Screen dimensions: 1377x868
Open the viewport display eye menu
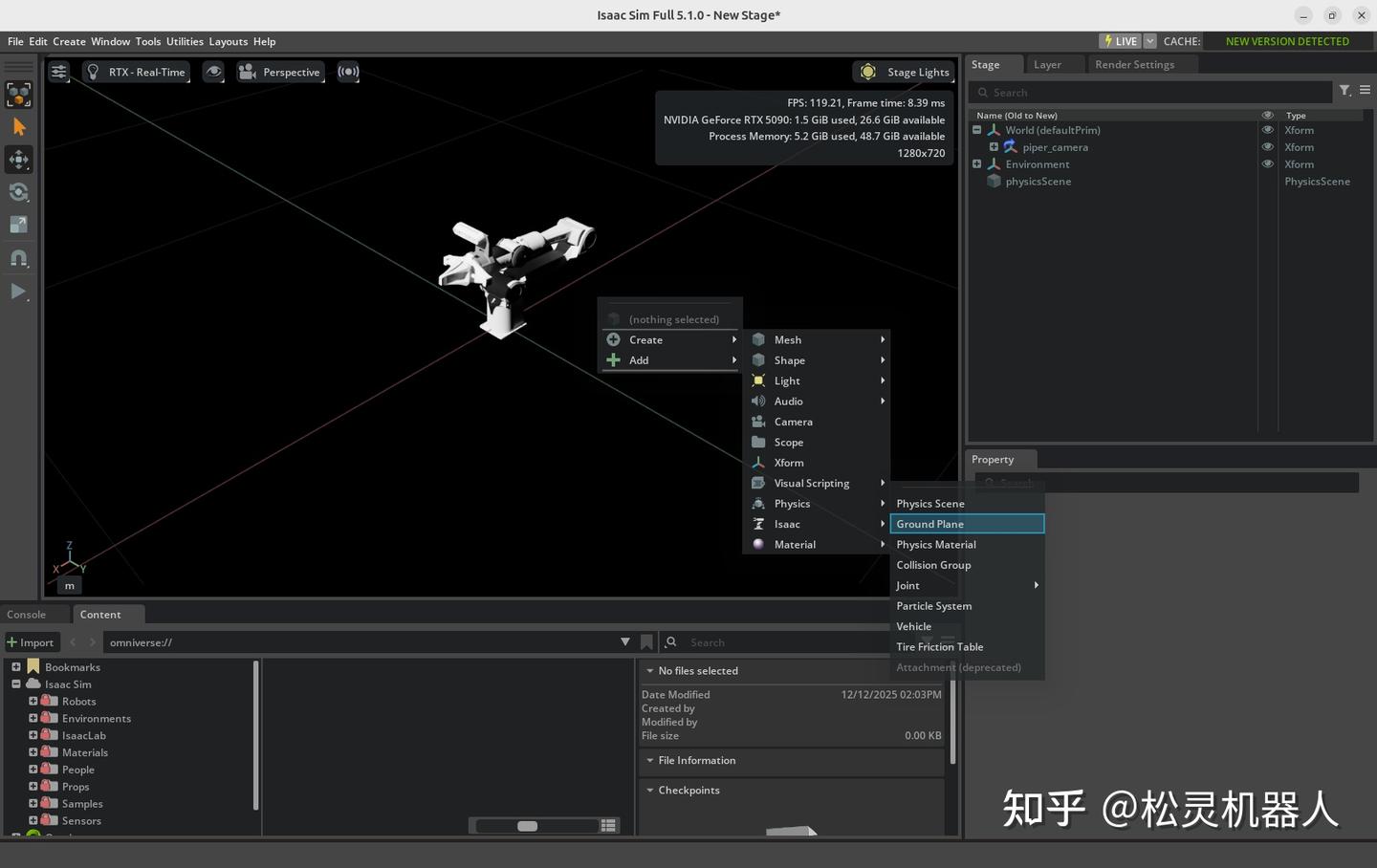214,72
